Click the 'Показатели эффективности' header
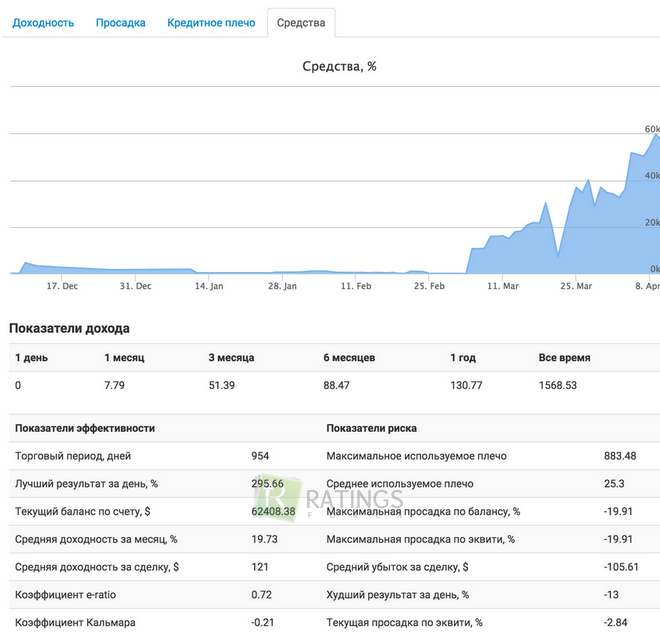The width and height of the screenshot is (660, 634). tap(85, 429)
